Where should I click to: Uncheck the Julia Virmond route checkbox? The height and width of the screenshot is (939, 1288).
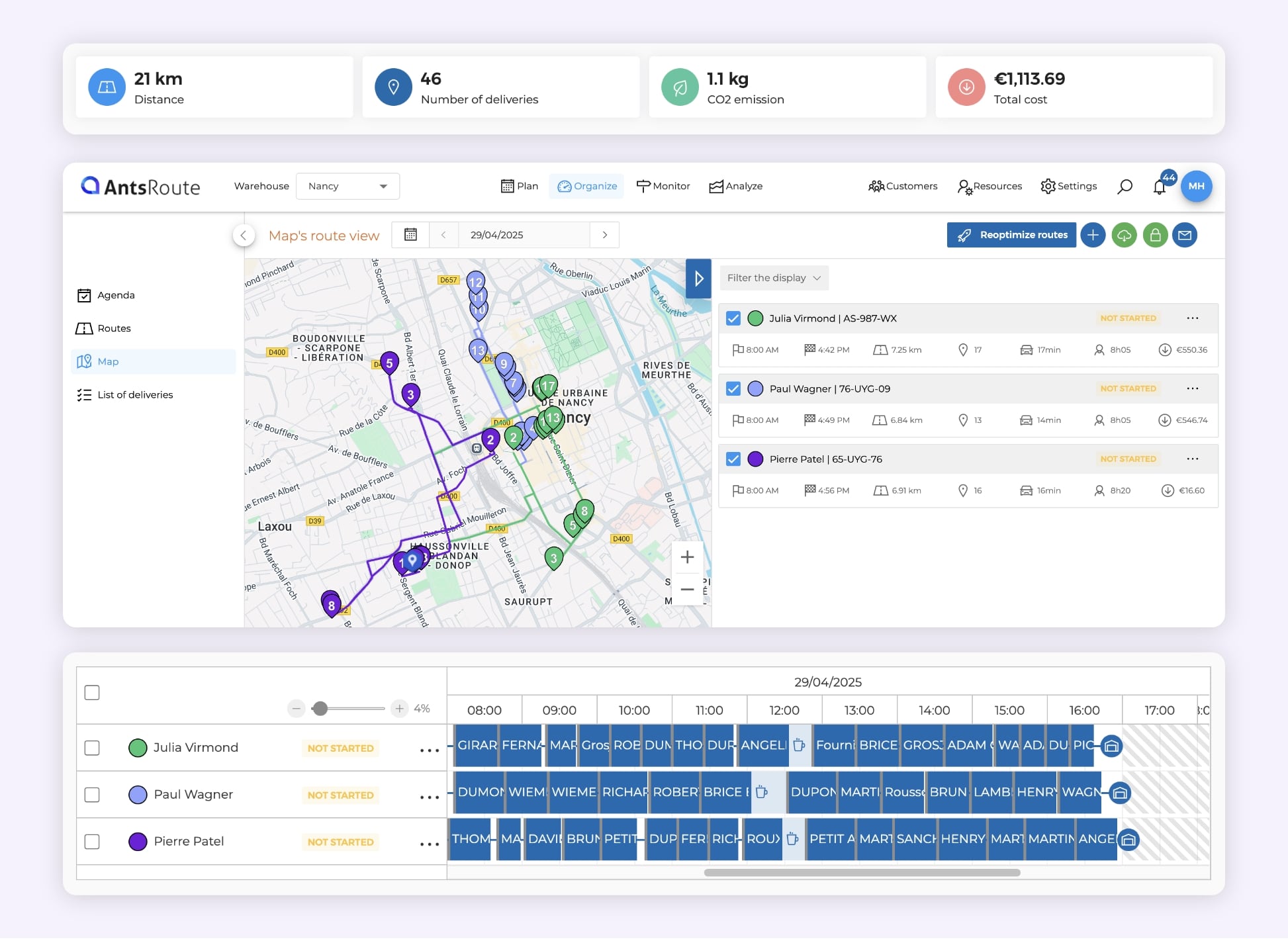point(733,318)
